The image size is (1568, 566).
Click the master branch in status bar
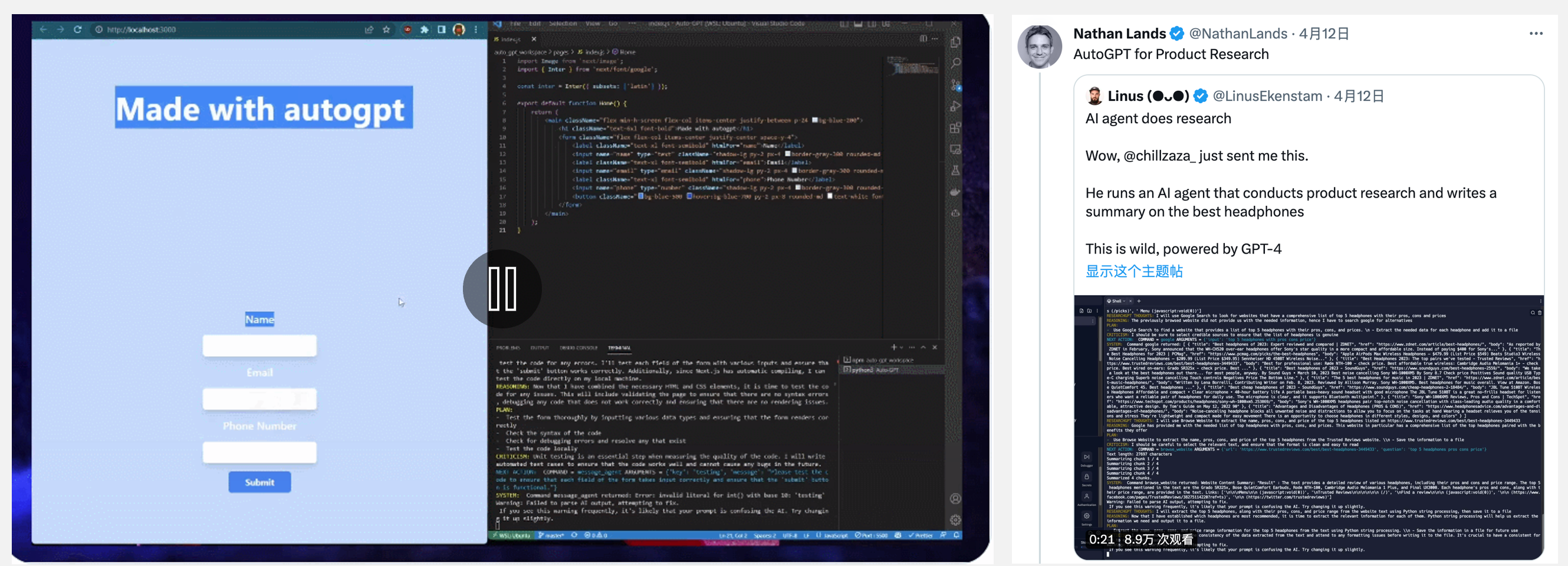551,535
